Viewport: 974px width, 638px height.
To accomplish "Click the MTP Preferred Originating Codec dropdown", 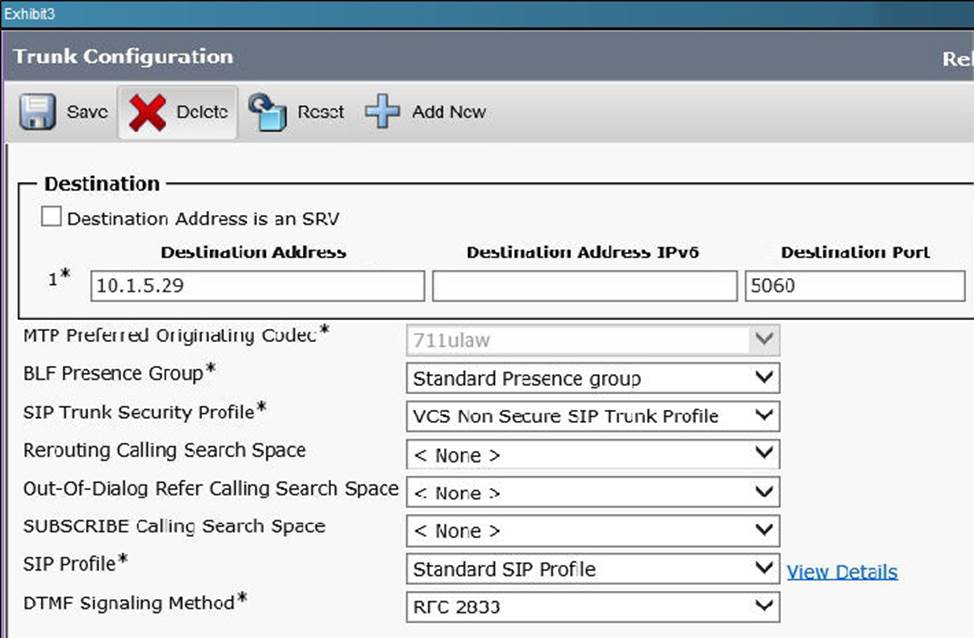I will 592,340.
